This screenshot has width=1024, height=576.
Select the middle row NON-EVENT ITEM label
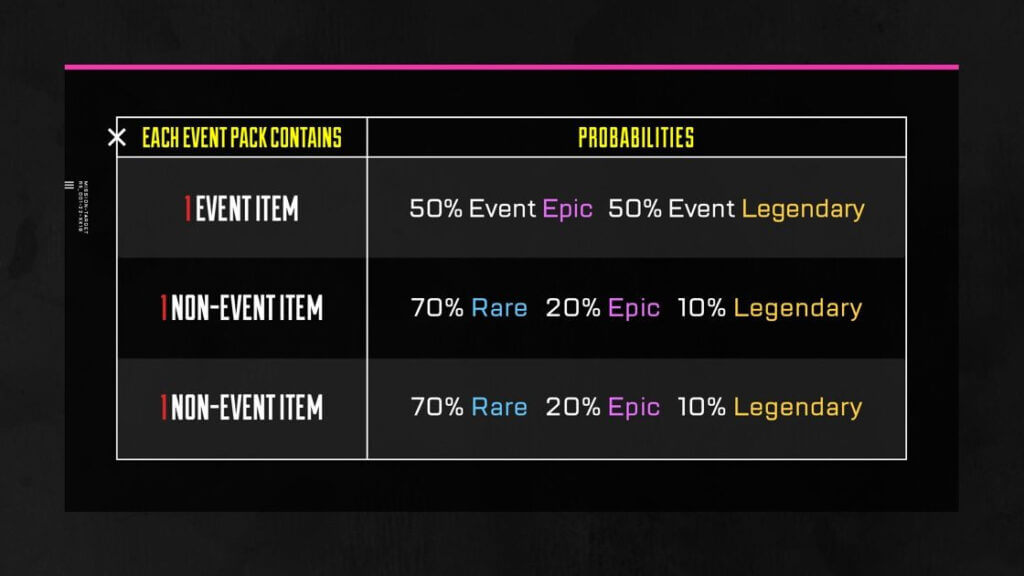(x=242, y=308)
